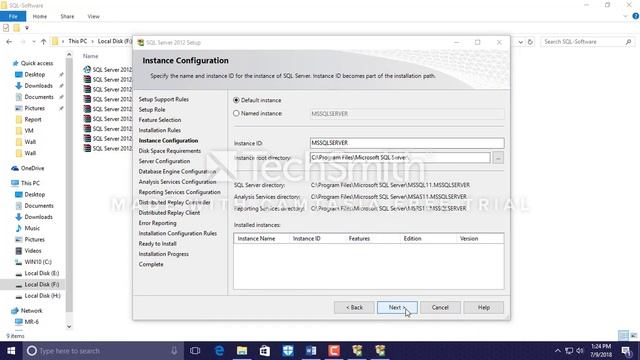The height and width of the screenshot is (360, 640).
Task: Open Microsoft Store from the taskbar
Action: tap(265, 351)
